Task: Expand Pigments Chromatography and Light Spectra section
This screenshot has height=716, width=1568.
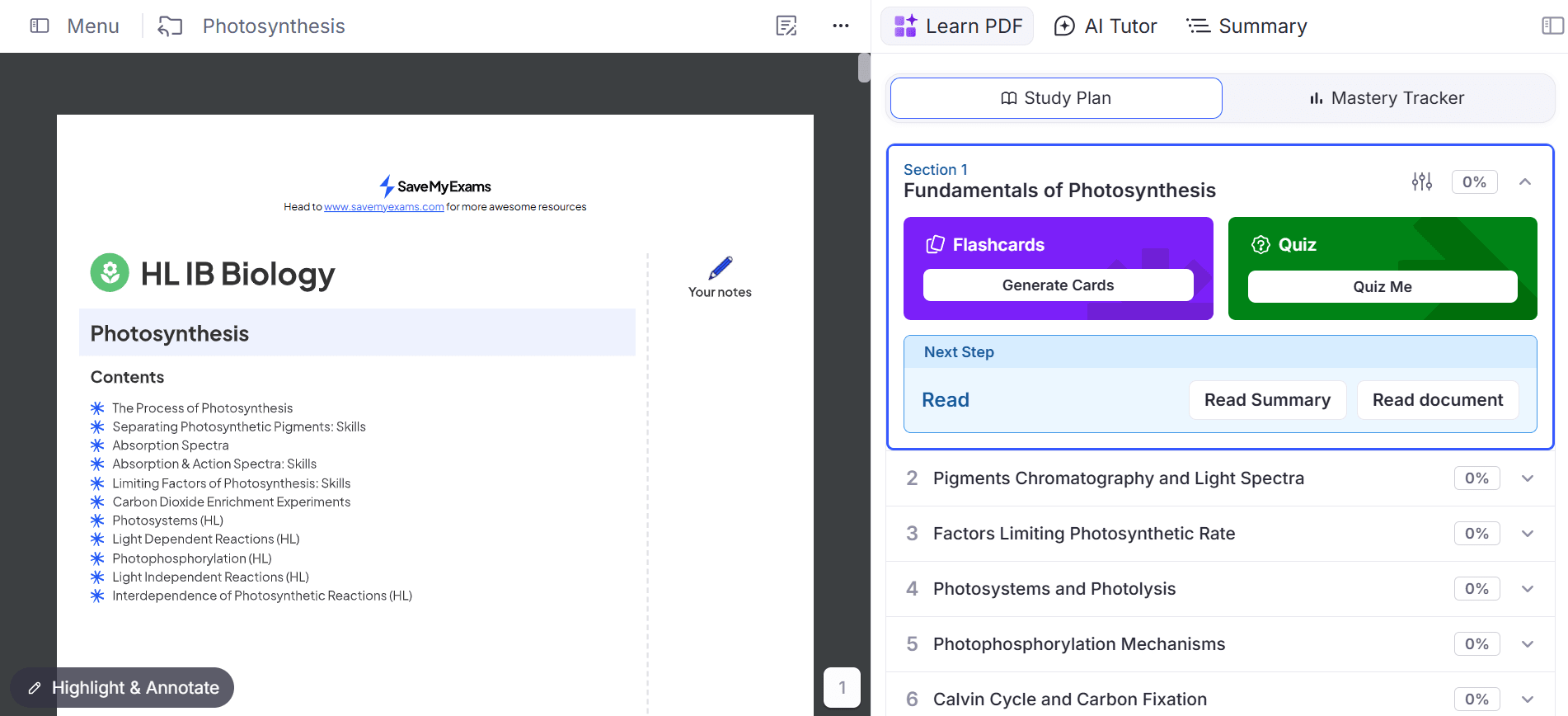Action: [1528, 478]
